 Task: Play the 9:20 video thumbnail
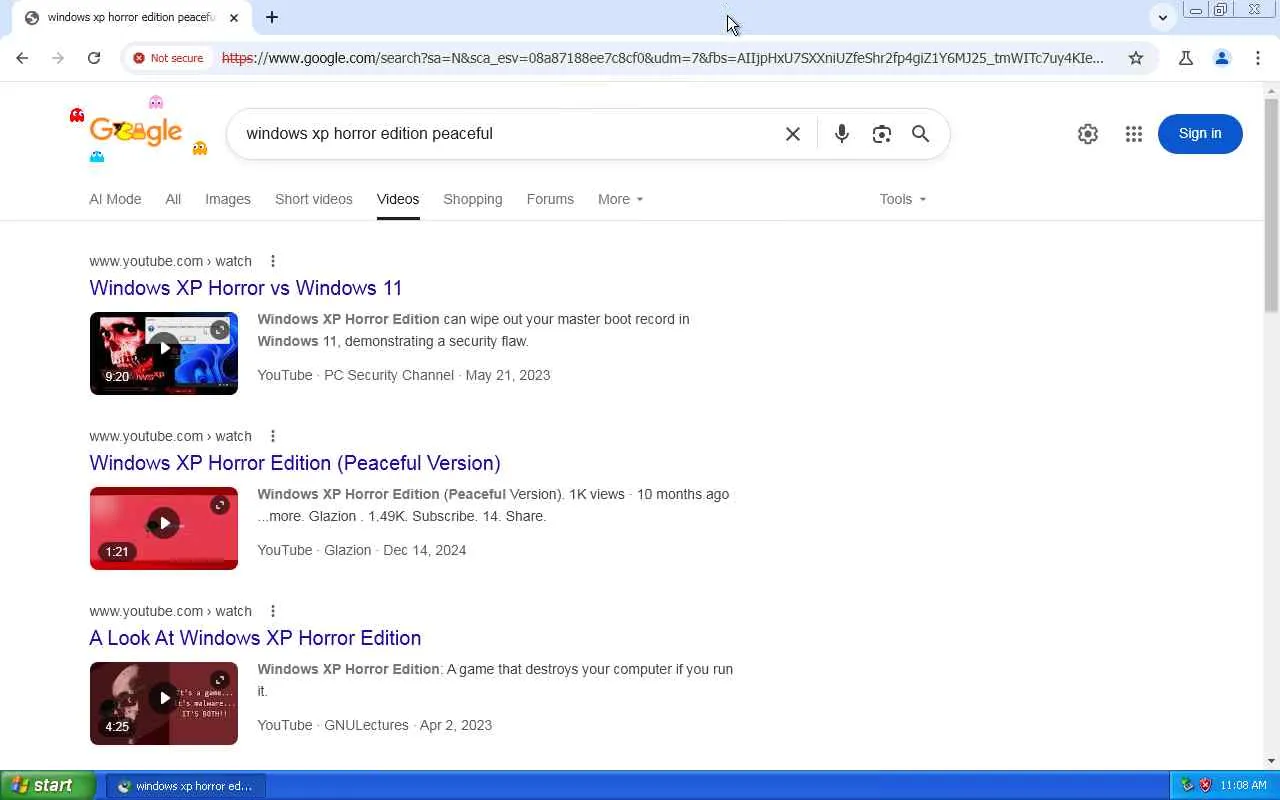click(x=164, y=353)
